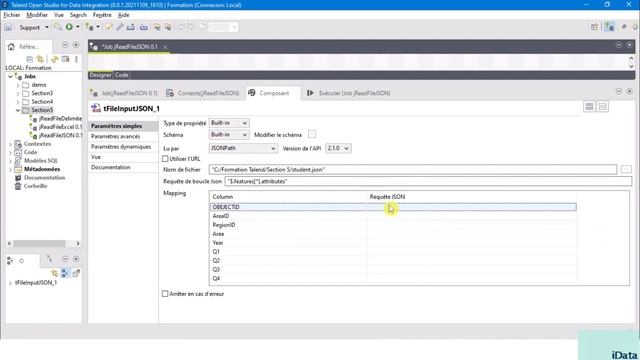
Task: Open the Schéma Built-in dropdown
Action: [229, 135]
